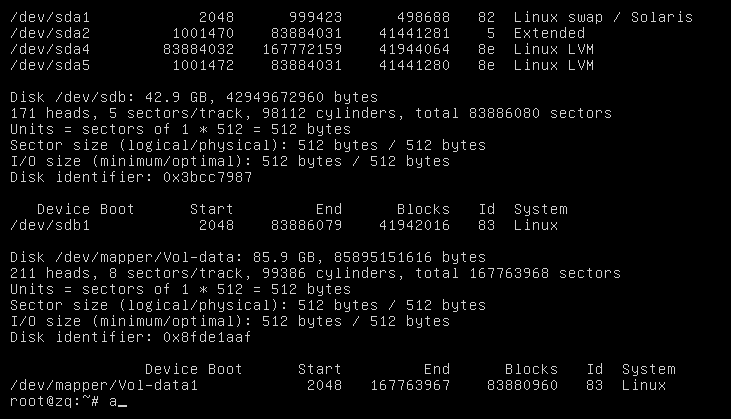Click the /dev/sda4 device name

click(45, 50)
